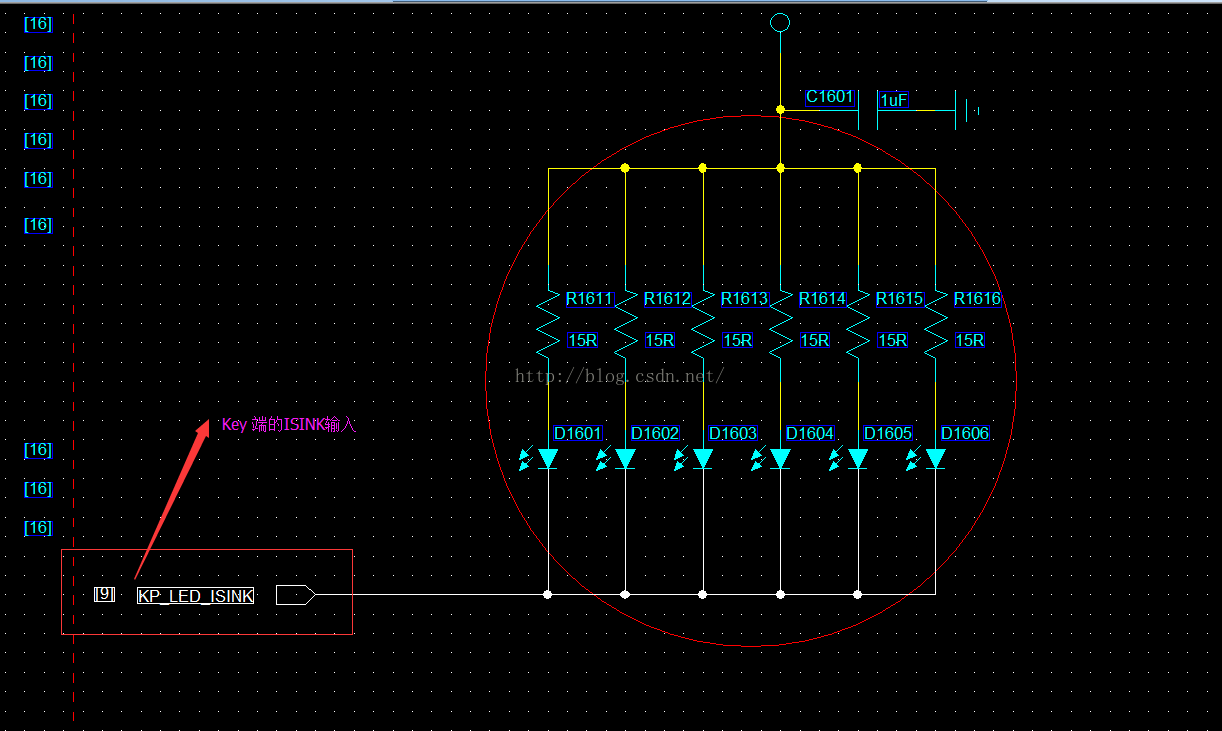Select the power pin circle at top
The width and height of the screenshot is (1222, 731).
click(780, 22)
